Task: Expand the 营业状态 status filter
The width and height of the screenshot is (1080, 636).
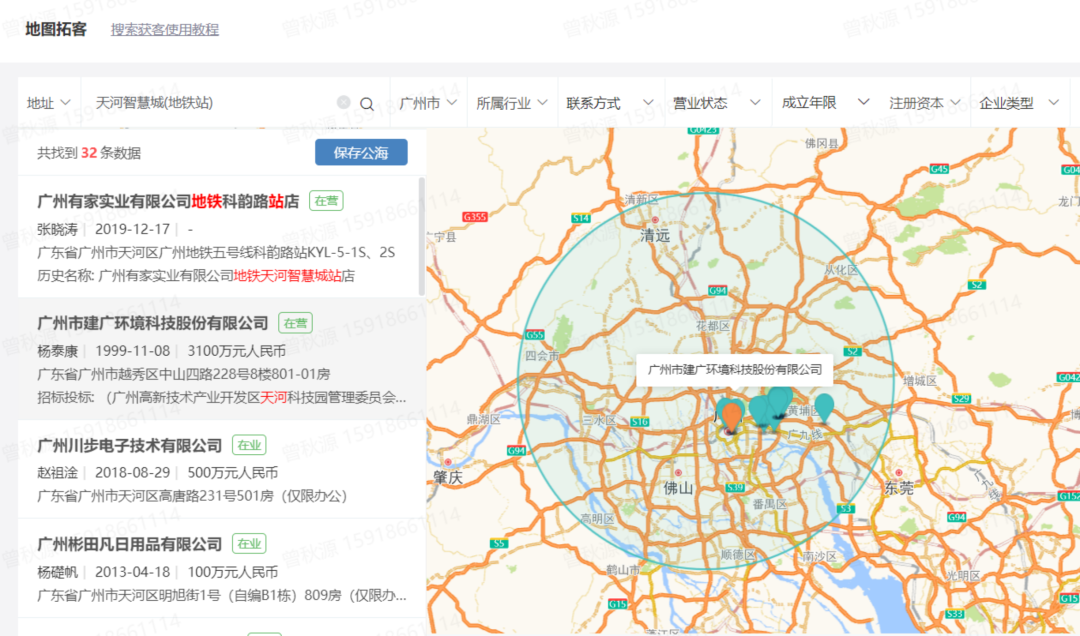Action: pyautogui.click(x=717, y=101)
